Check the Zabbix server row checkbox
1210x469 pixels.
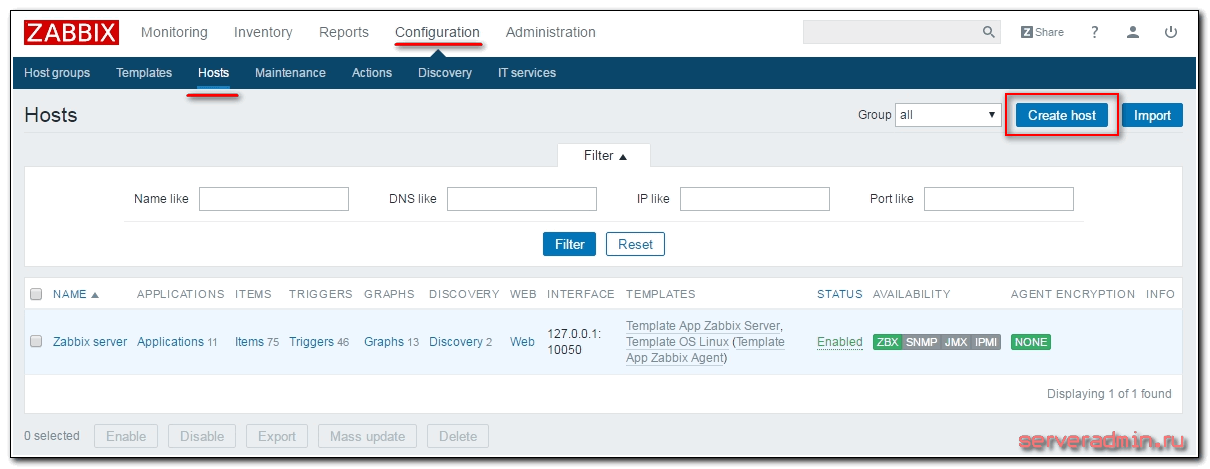pos(36,342)
